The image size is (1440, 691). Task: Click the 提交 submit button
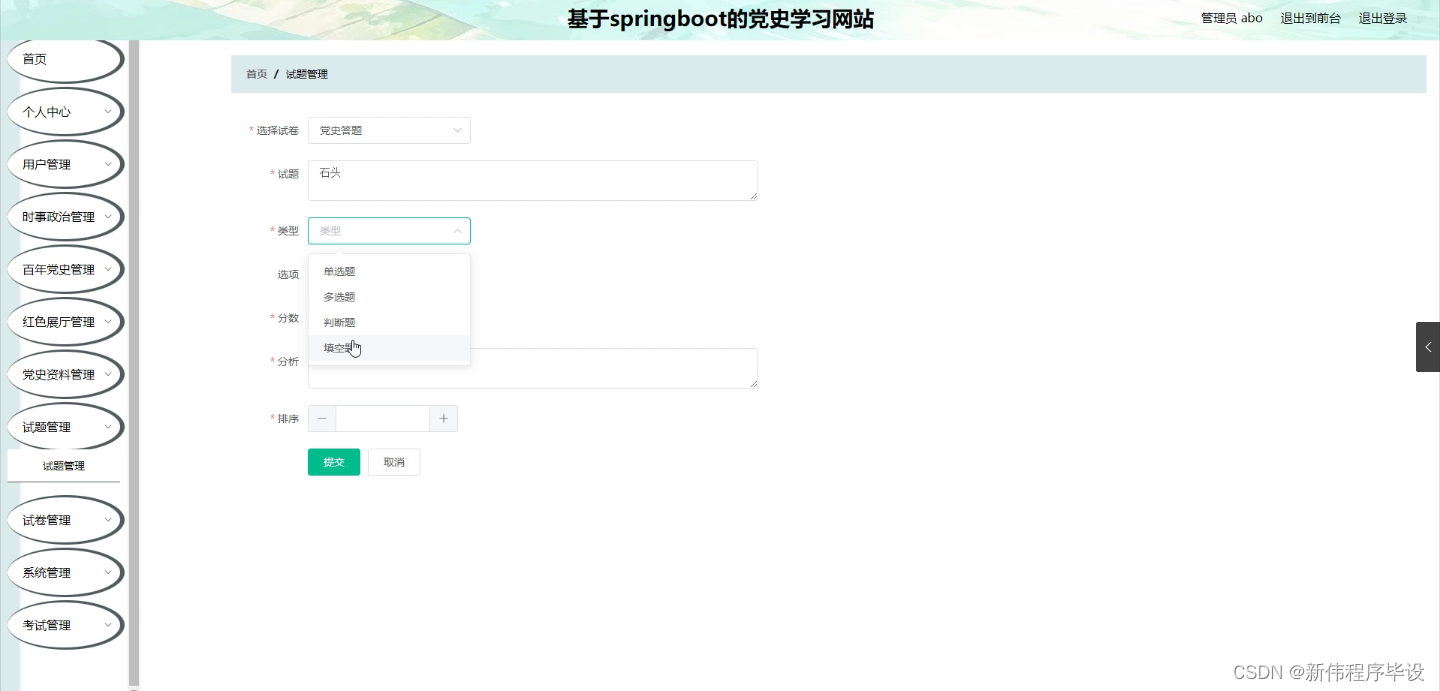point(333,462)
